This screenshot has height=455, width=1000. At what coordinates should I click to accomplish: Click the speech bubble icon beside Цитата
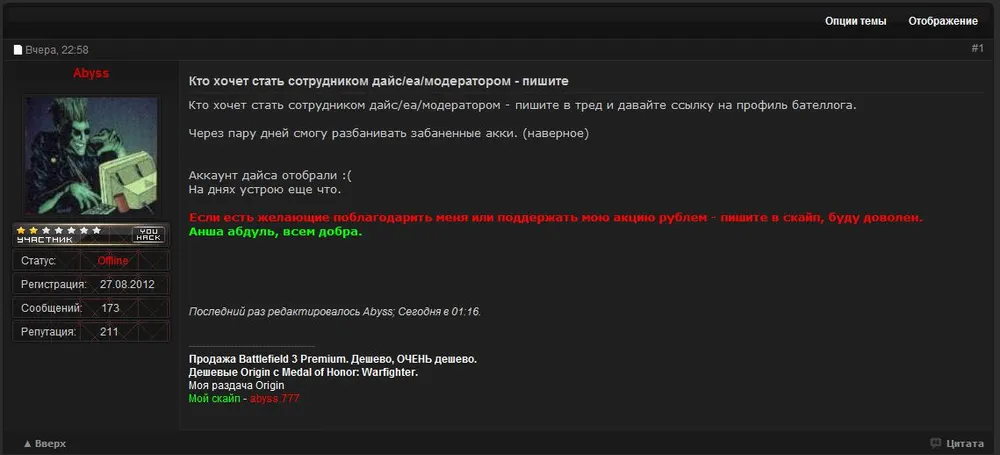click(935, 443)
